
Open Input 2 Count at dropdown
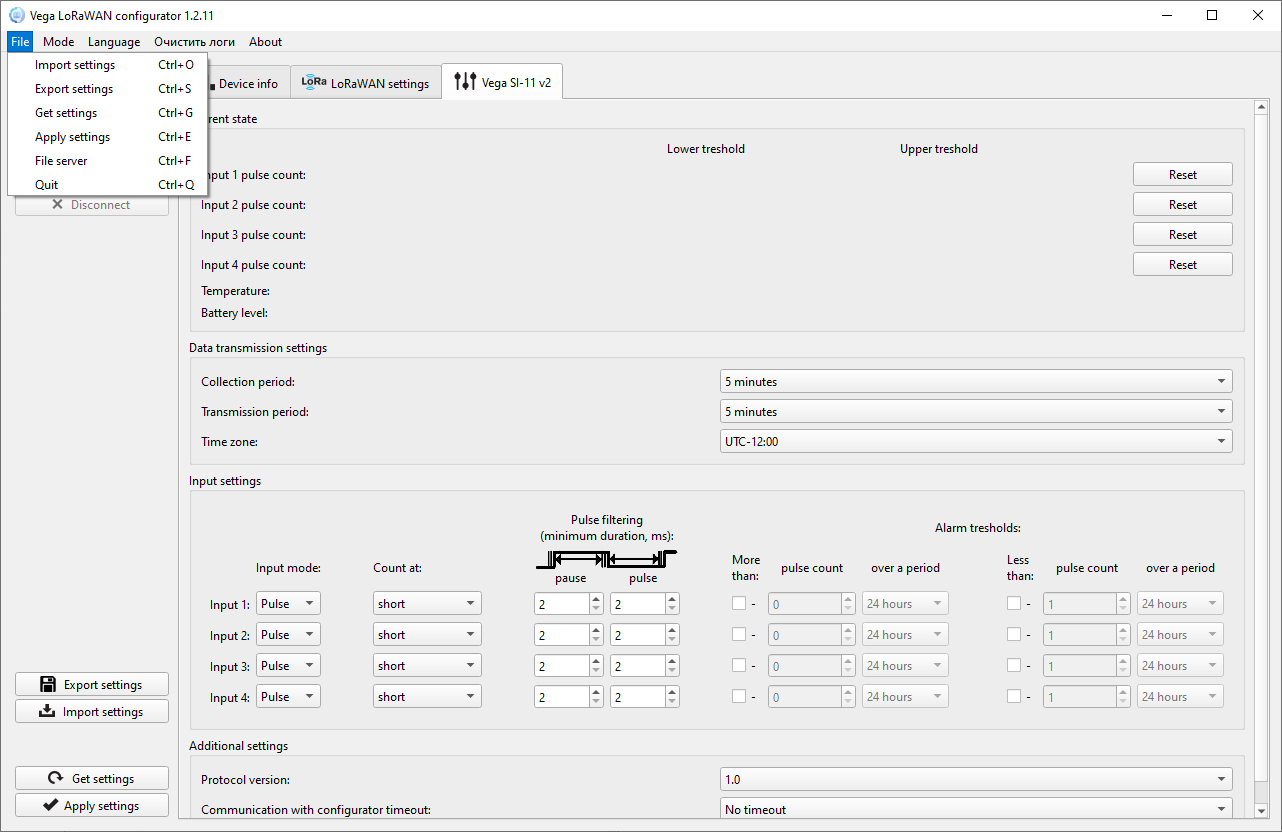[x=428, y=635]
